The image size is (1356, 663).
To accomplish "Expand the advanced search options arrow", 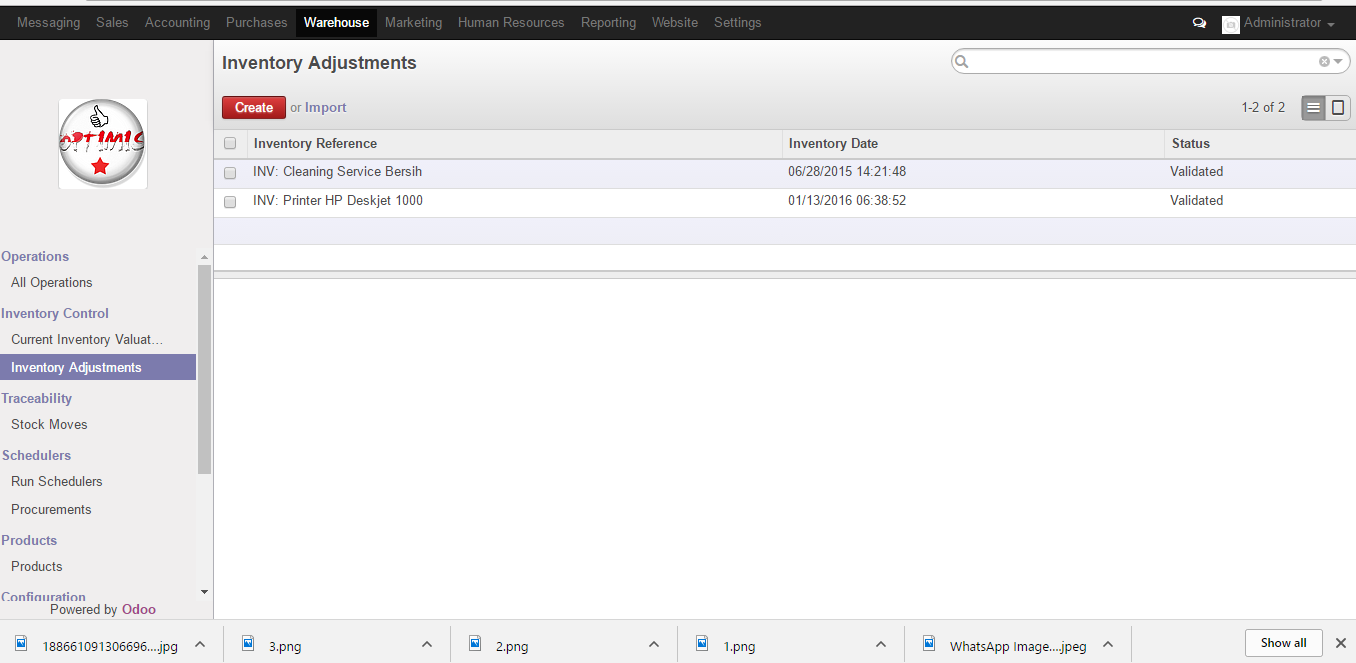I will pyautogui.click(x=1338, y=62).
